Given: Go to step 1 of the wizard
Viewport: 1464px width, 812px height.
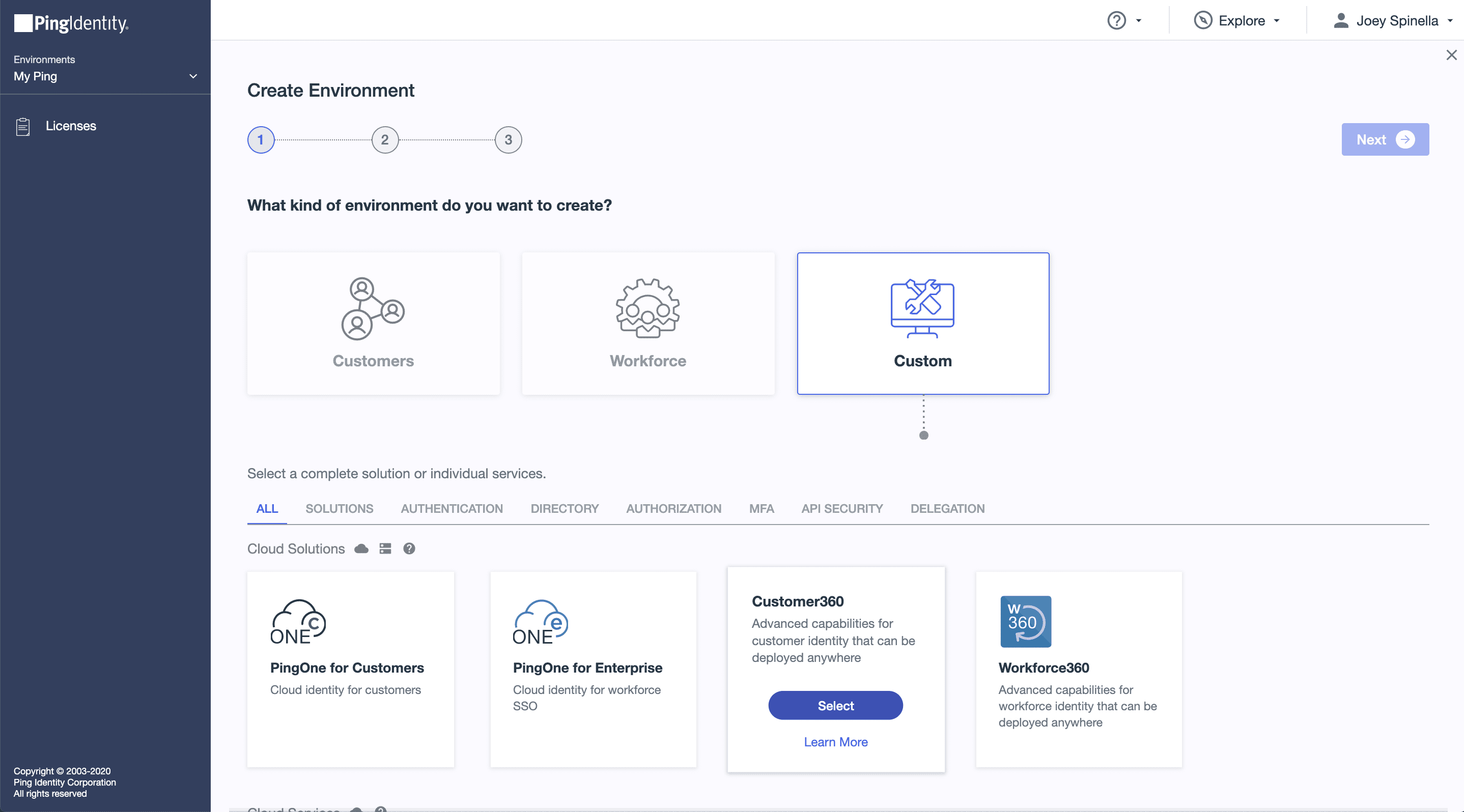Looking at the screenshot, I should point(261,140).
